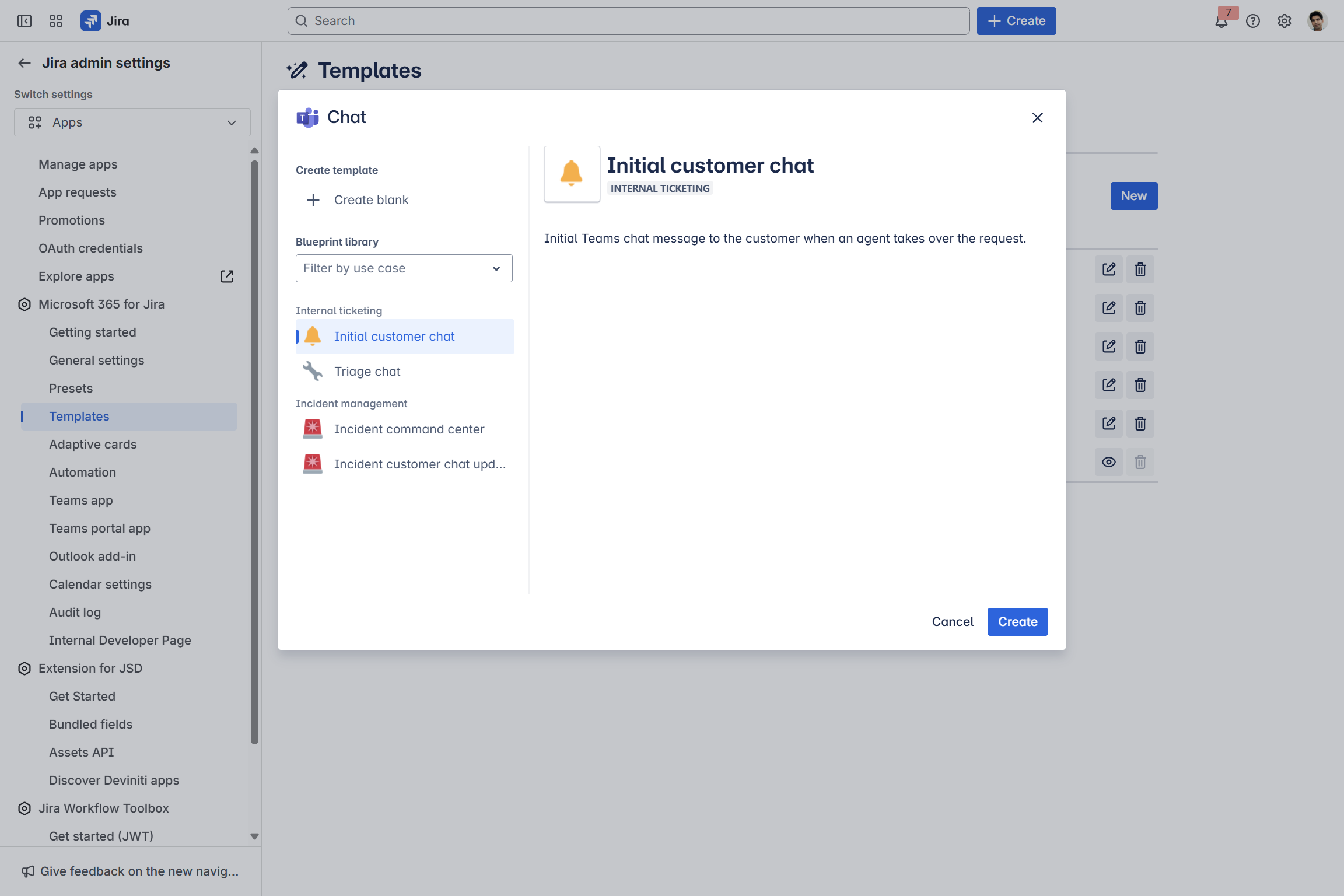1344x896 pixels.
Task: Click the sidebar vertical scrollbar
Action: (x=254, y=452)
